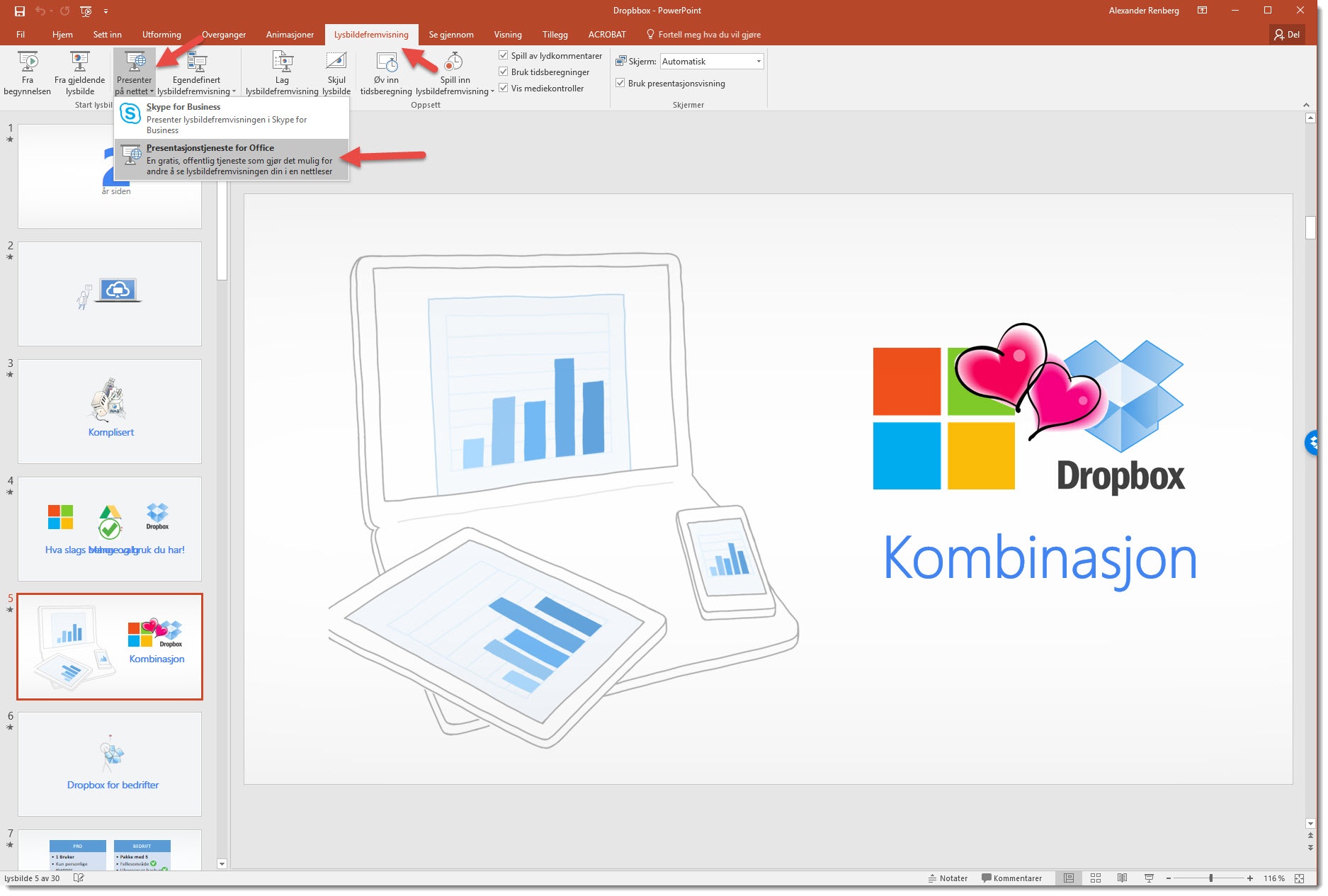Click slide 4 animation star icon
This screenshot has width=1328, height=896.
click(x=10, y=492)
